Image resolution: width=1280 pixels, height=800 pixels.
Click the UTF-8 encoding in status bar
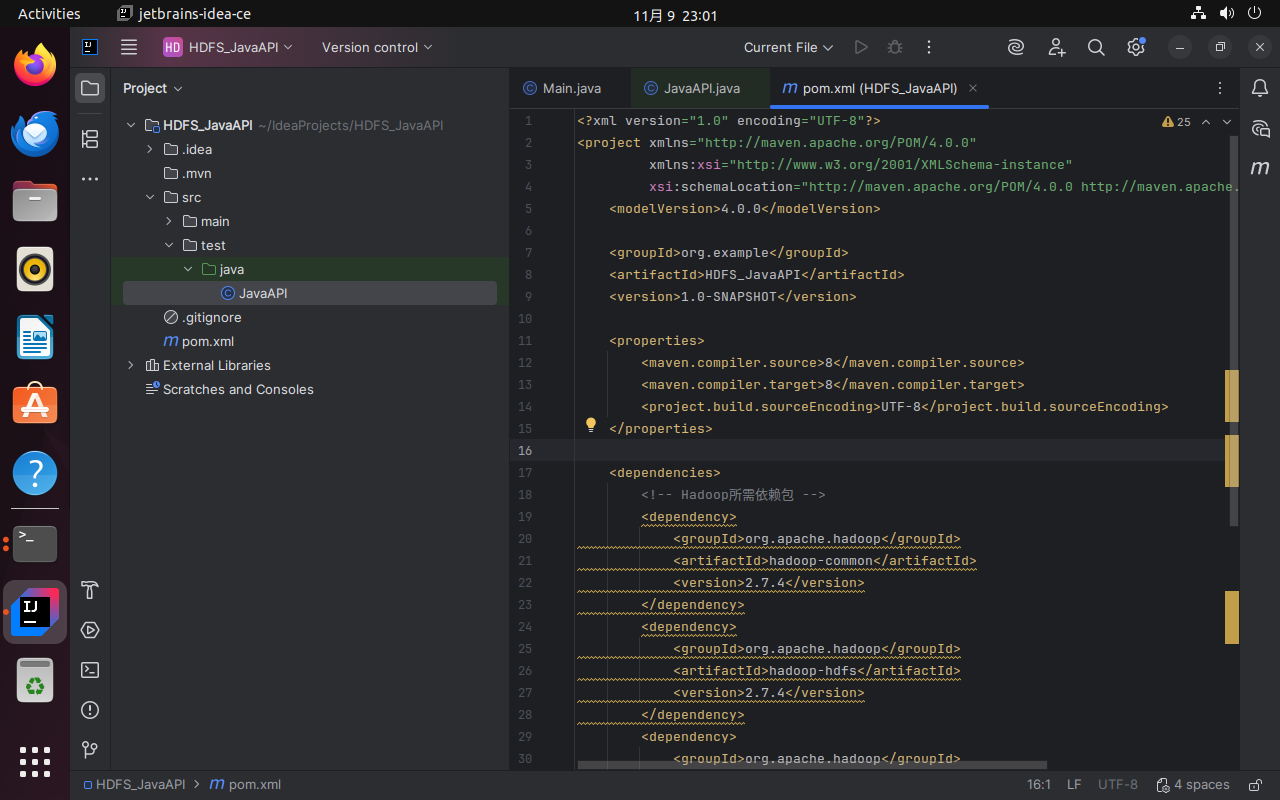coord(1117,785)
